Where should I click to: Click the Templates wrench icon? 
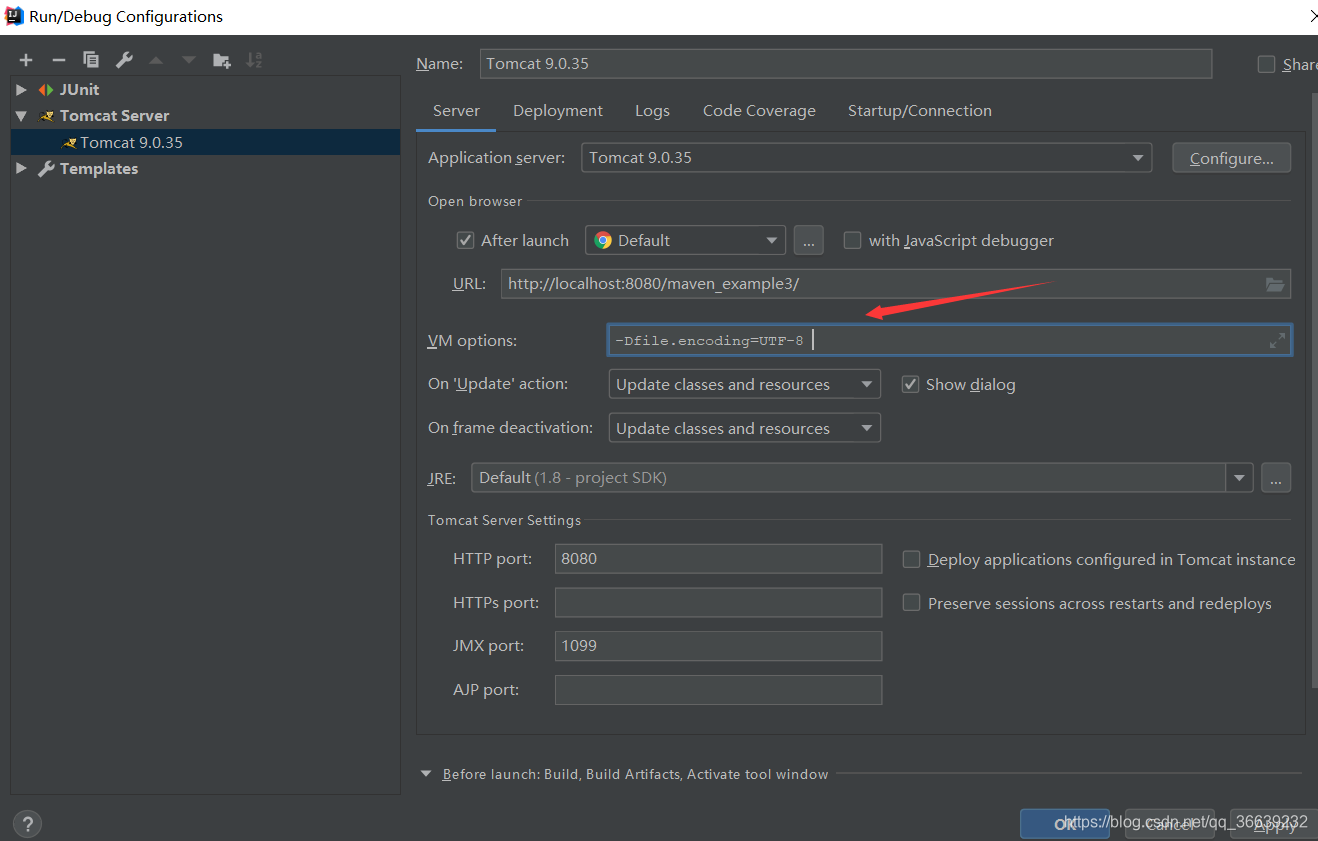46,169
